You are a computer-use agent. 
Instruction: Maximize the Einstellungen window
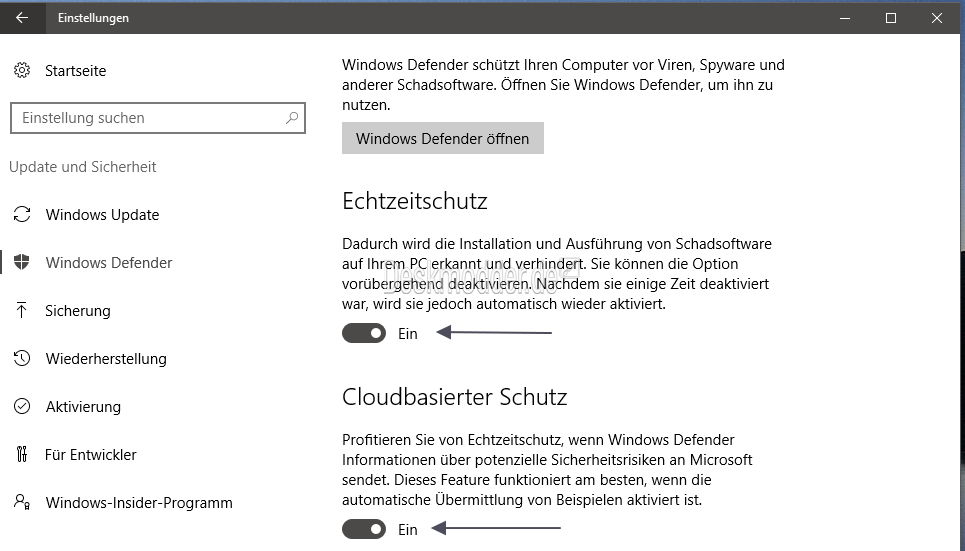coord(891,18)
